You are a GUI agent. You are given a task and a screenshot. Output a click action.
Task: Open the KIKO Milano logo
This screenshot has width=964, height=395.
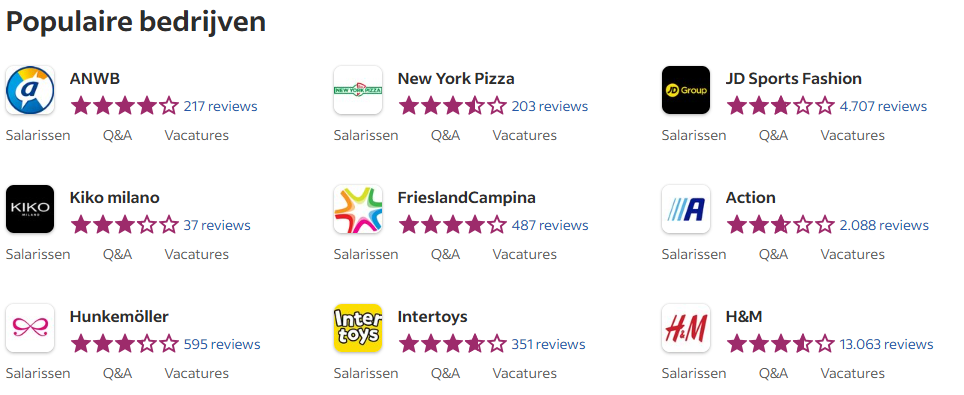30,209
